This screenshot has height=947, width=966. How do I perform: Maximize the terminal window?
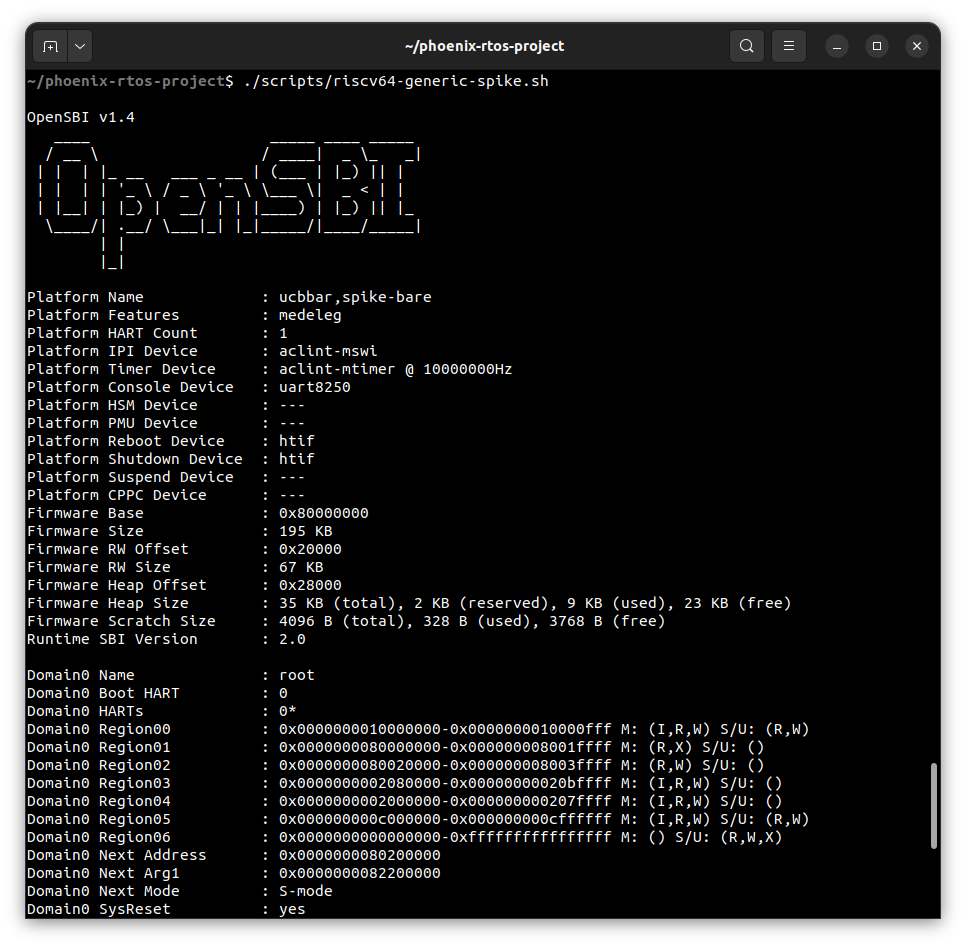pos(877,46)
